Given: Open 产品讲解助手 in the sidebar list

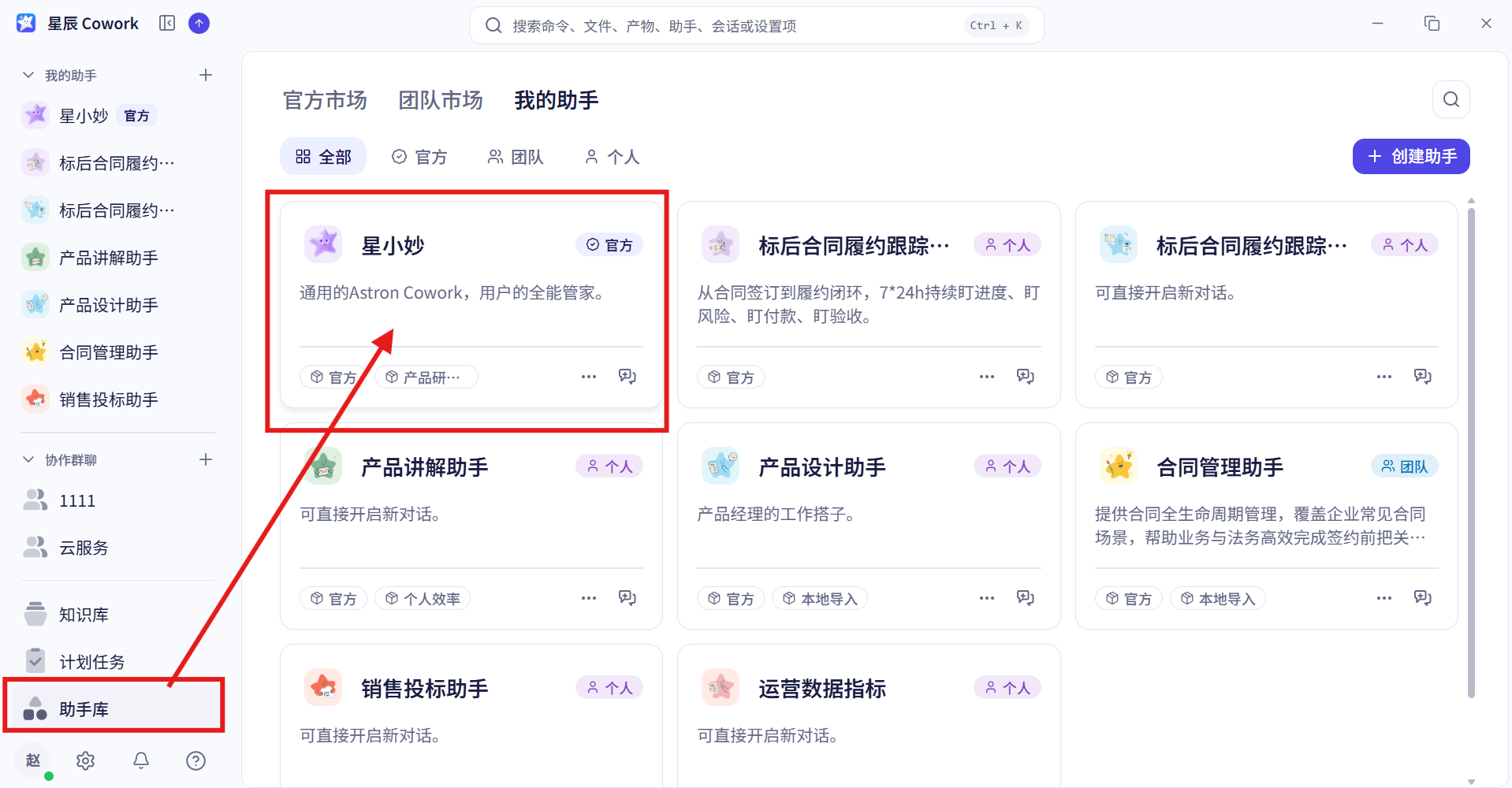Looking at the screenshot, I should [118, 258].
